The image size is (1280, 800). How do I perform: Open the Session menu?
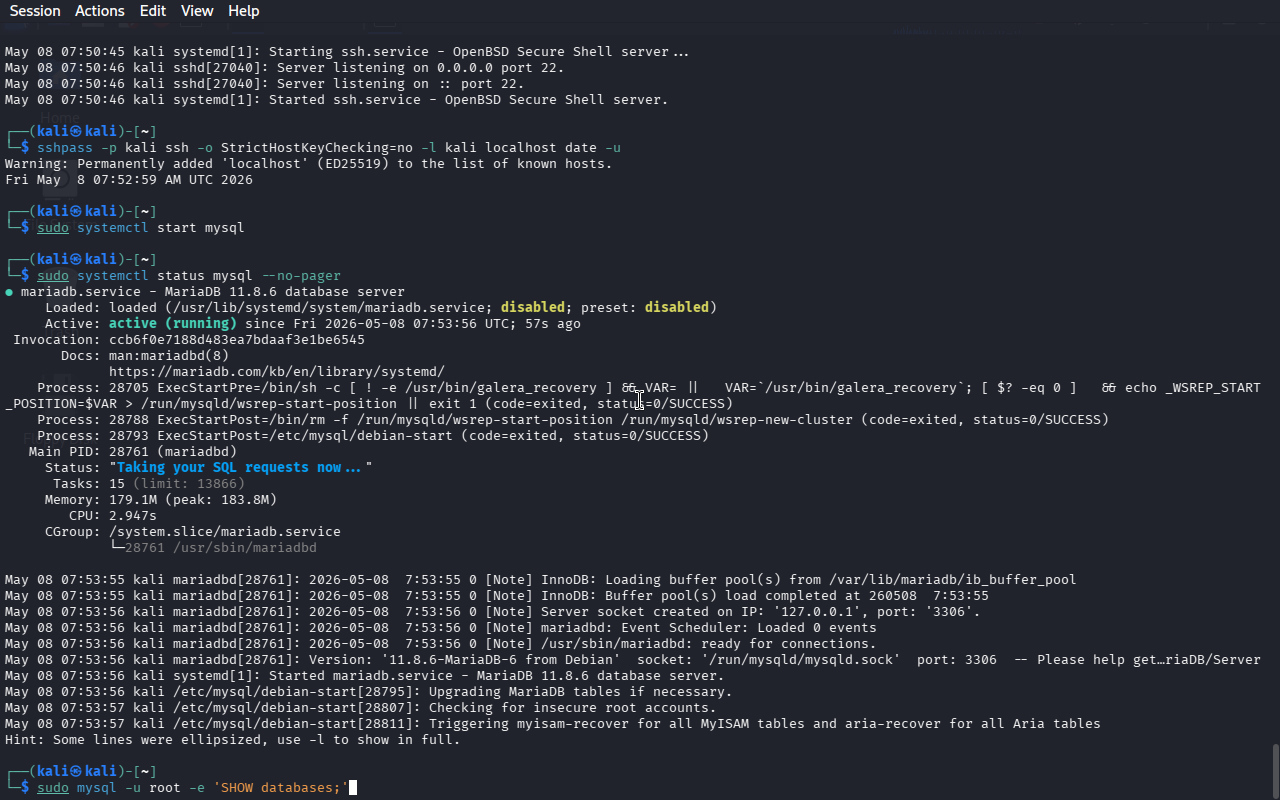pos(35,11)
